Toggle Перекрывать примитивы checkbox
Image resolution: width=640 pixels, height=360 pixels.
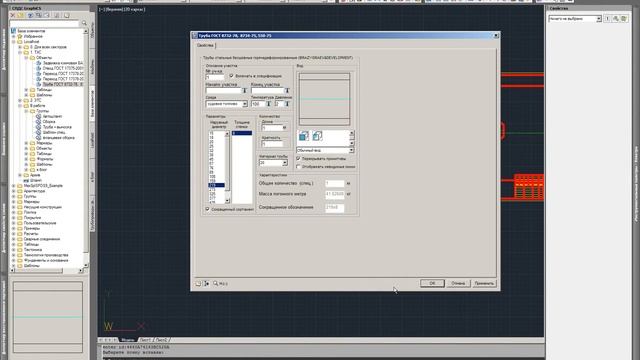(x=298, y=158)
